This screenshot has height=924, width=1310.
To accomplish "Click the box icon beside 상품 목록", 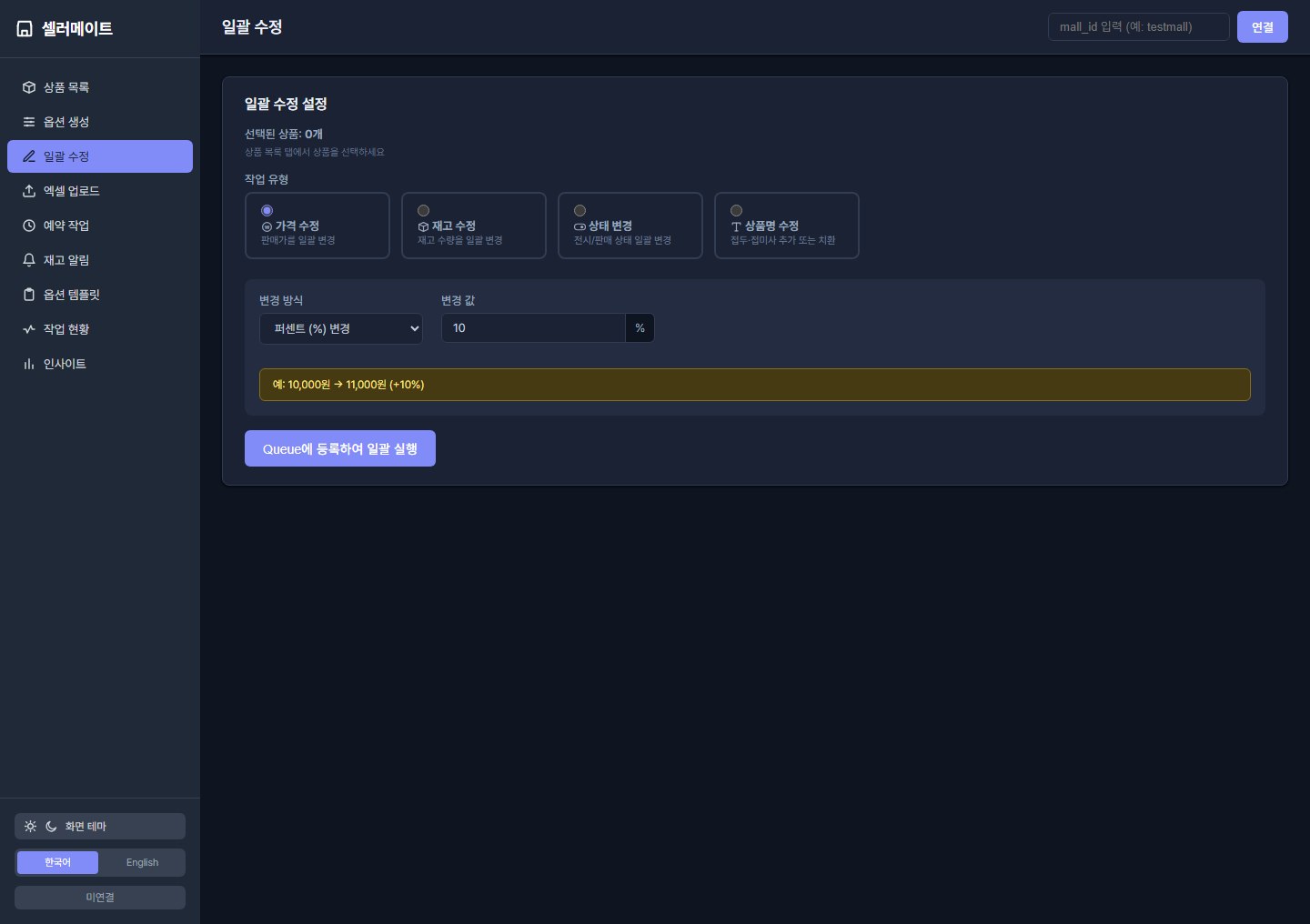I will [29, 87].
